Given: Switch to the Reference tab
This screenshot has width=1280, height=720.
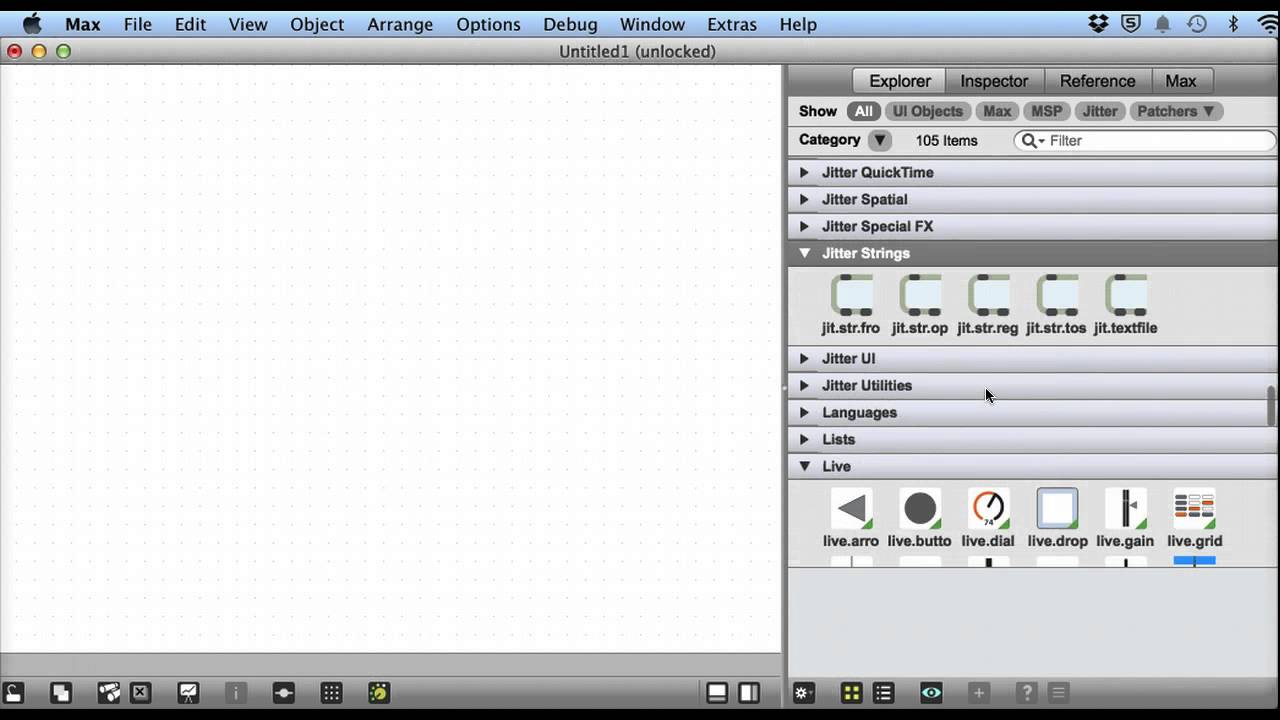Looking at the screenshot, I should point(1097,81).
